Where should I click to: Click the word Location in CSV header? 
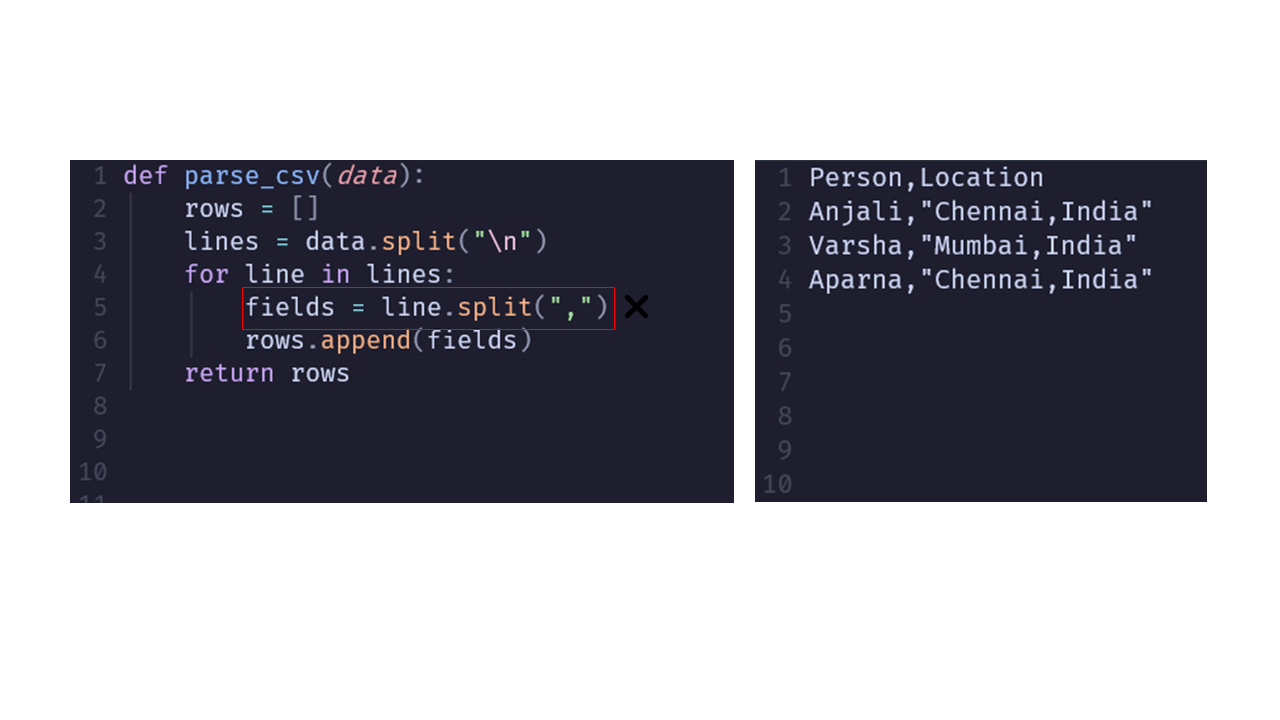(981, 178)
